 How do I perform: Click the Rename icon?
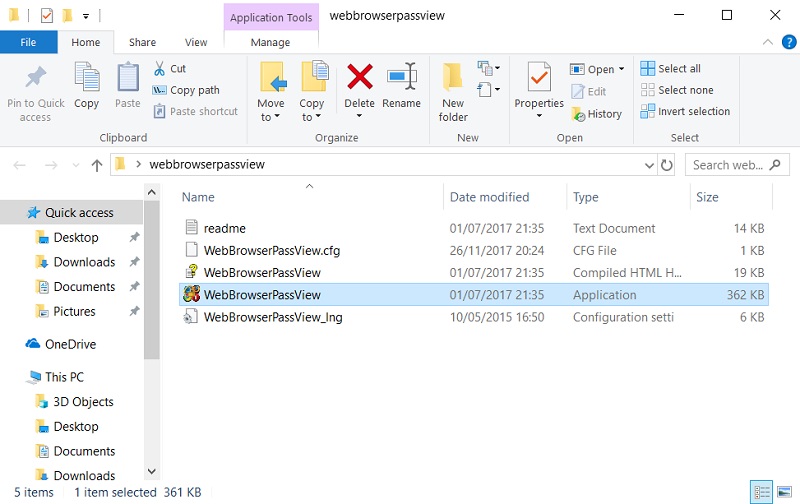tap(402, 77)
